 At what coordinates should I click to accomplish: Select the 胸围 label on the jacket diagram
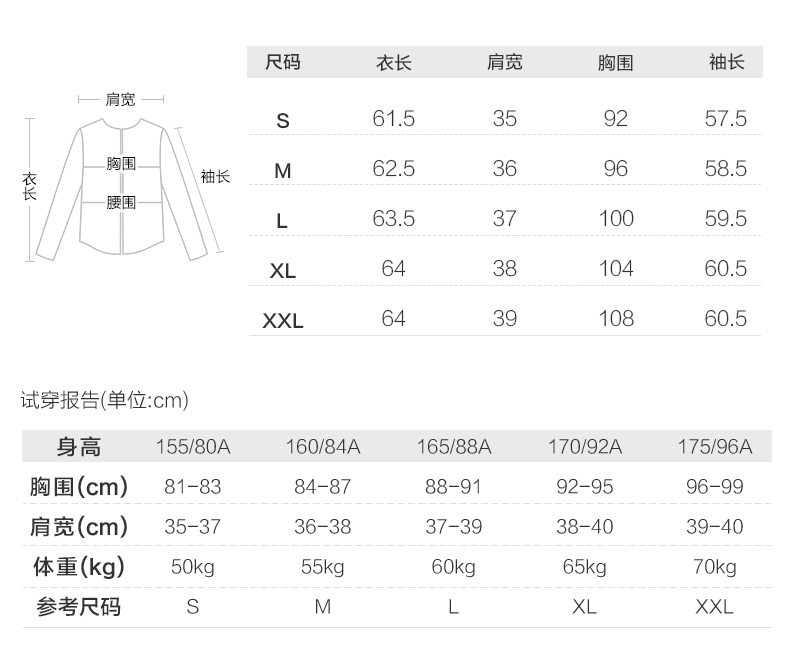click(121, 164)
